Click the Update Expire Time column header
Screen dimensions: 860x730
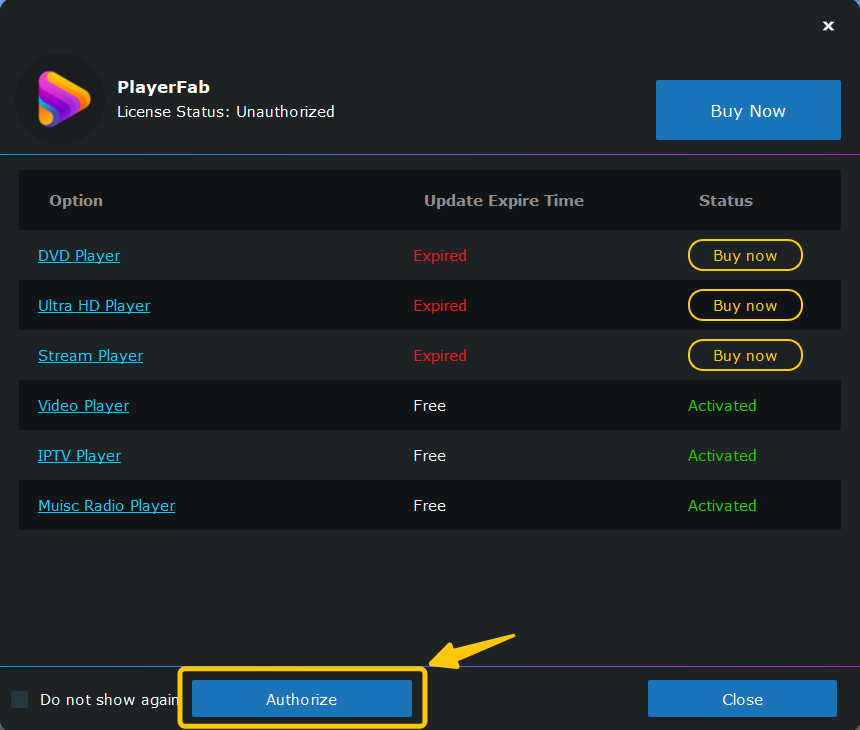(x=503, y=201)
